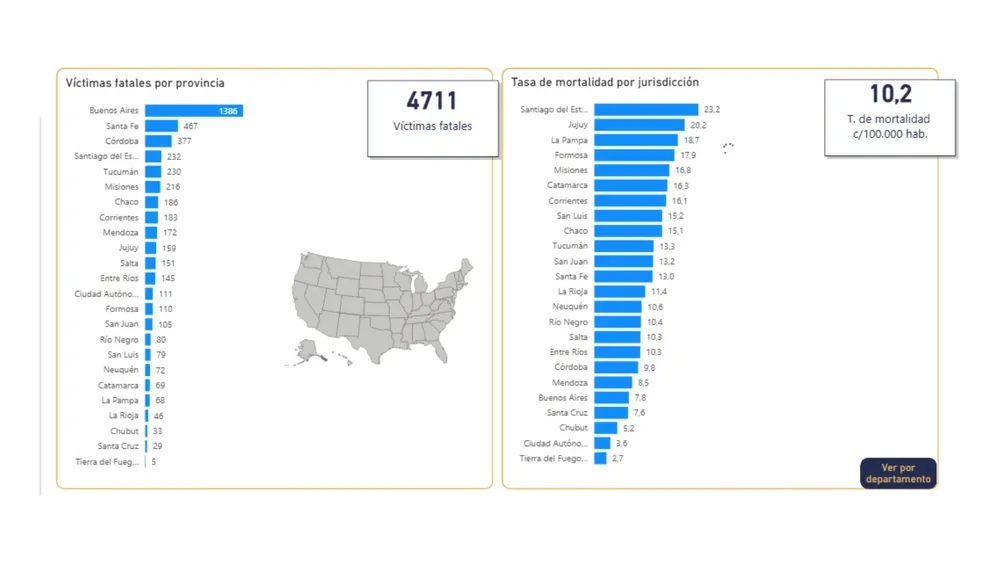The width and height of the screenshot is (1000, 563).
Task: Select the Santiago del Estero mortality rate bar
Action: [x=646, y=110]
